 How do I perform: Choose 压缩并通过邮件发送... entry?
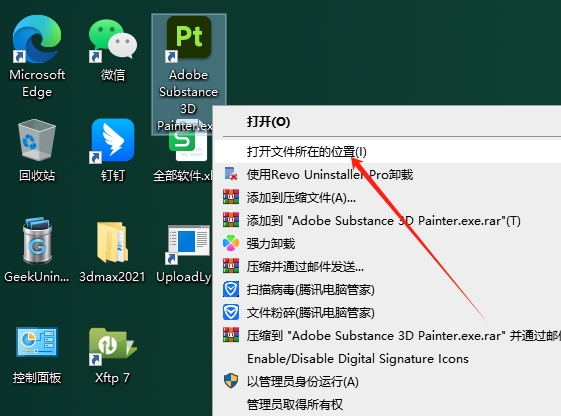click(387, 266)
